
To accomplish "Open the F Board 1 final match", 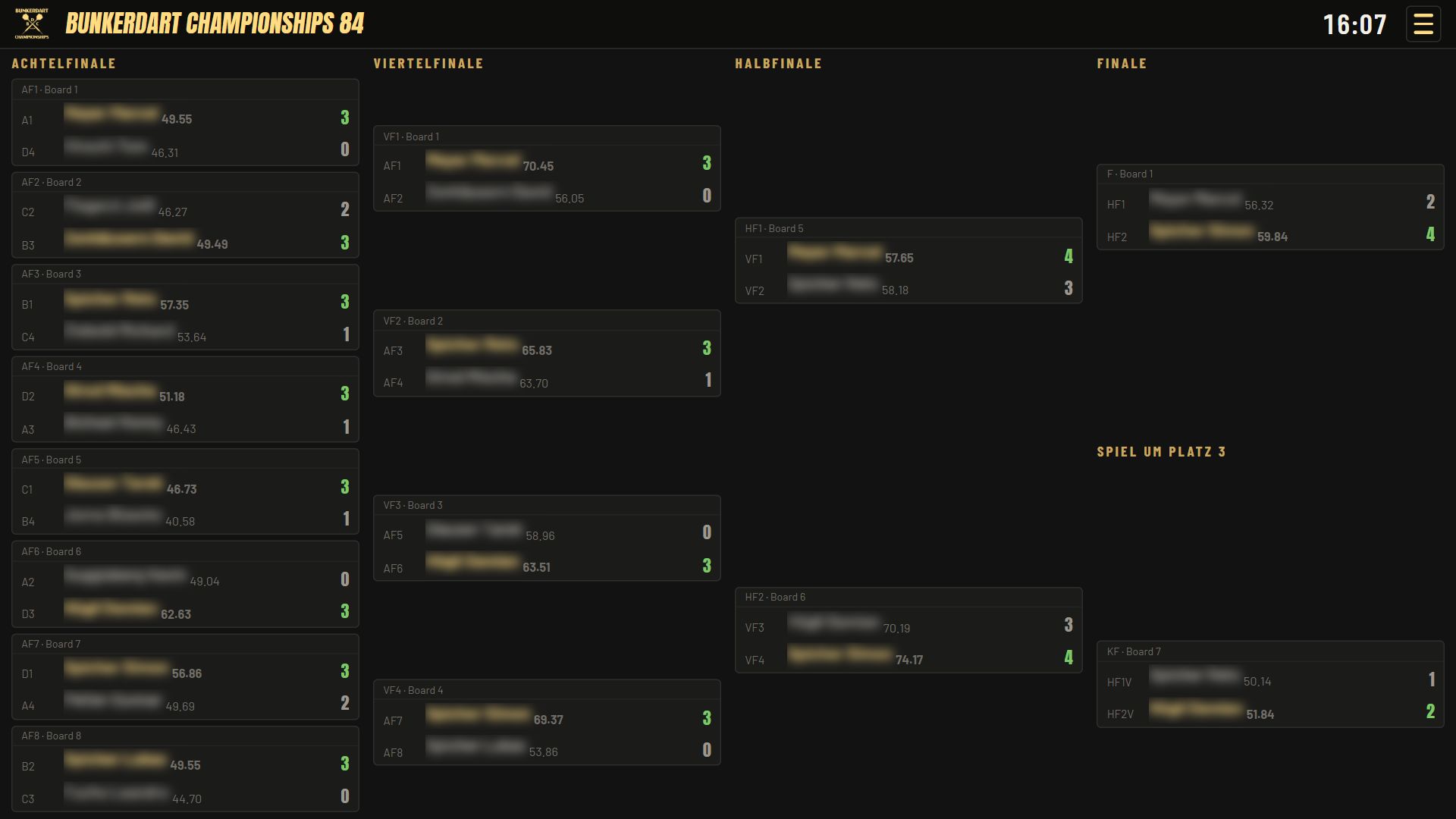I will point(1270,207).
